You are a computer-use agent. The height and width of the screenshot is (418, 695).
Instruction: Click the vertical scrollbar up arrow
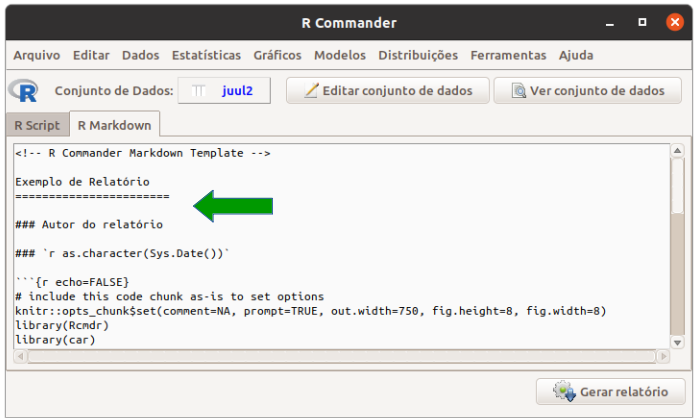677,151
